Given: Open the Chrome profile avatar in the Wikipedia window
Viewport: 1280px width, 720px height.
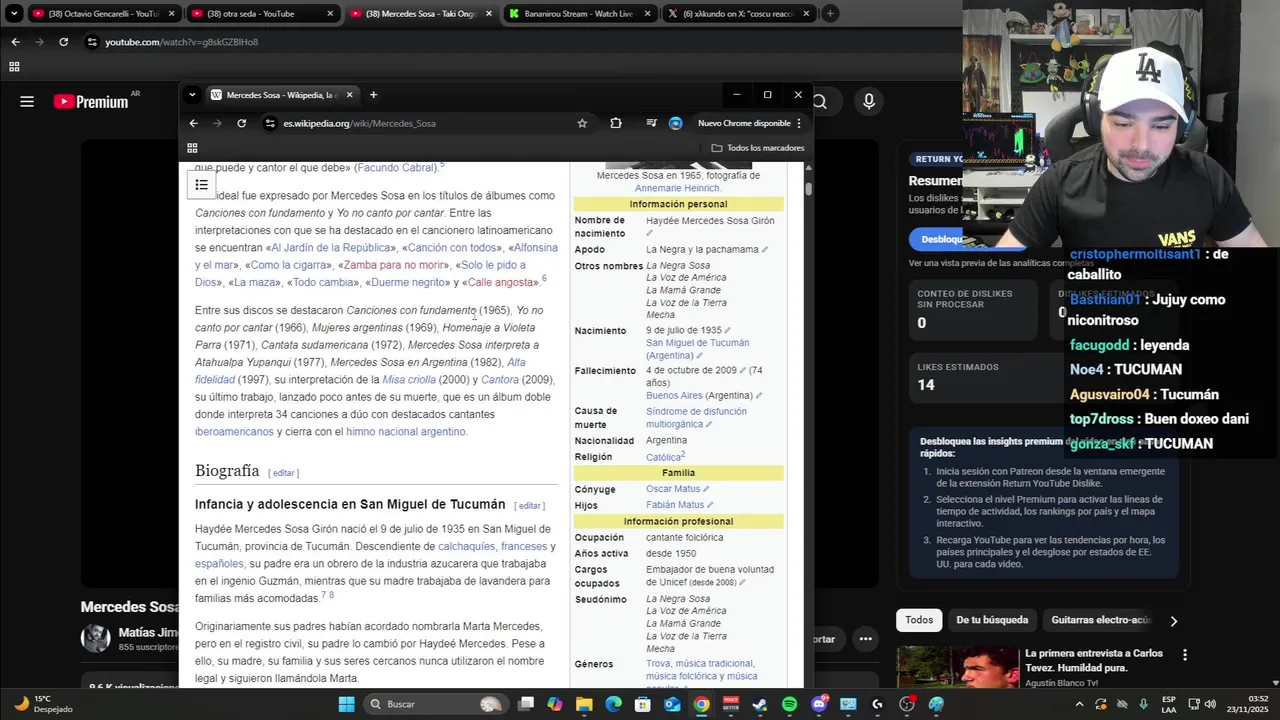Looking at the screenshot, I should coord(675,123).
